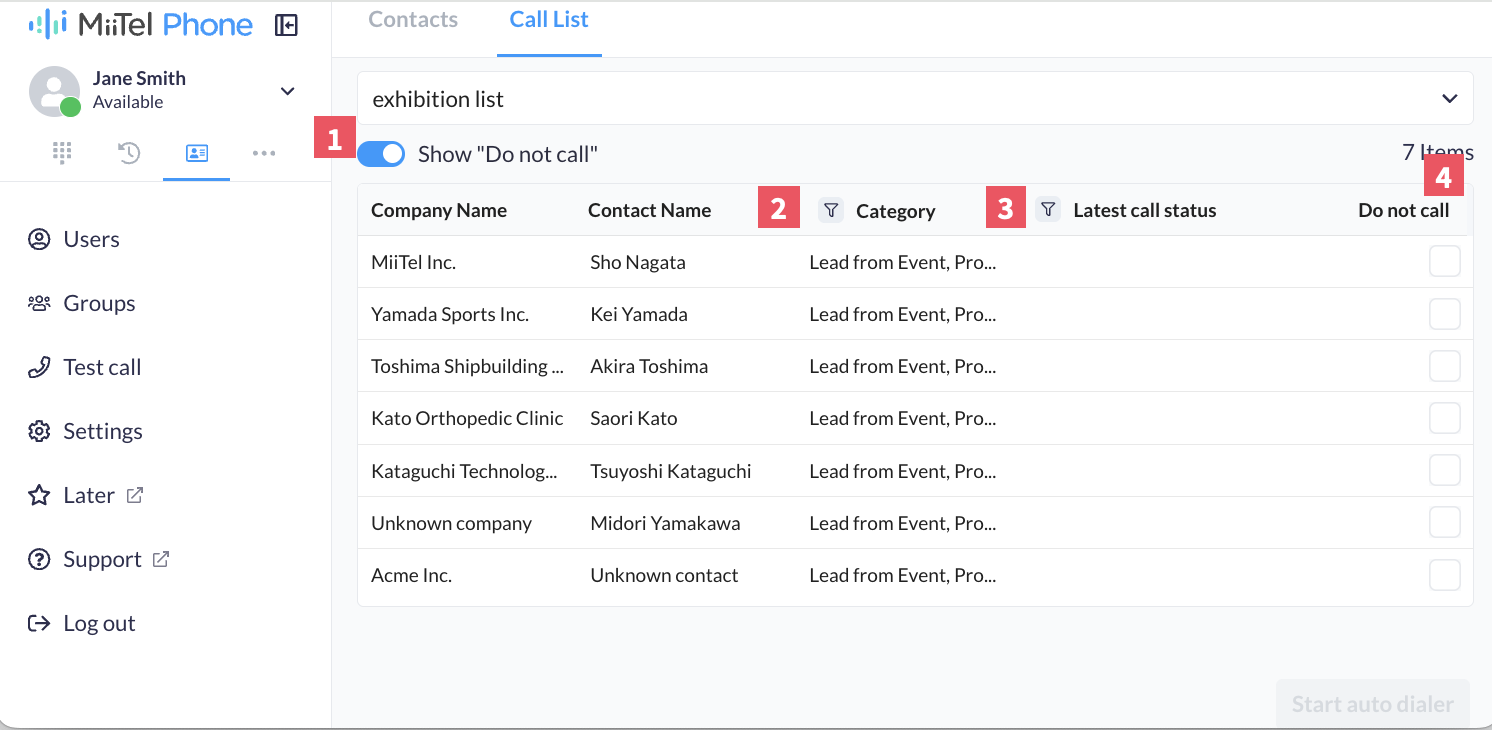This screenshot has width=1492, height=730.
Task: Select the MiiTel Inc. company cell
Action: coord(413,262)
